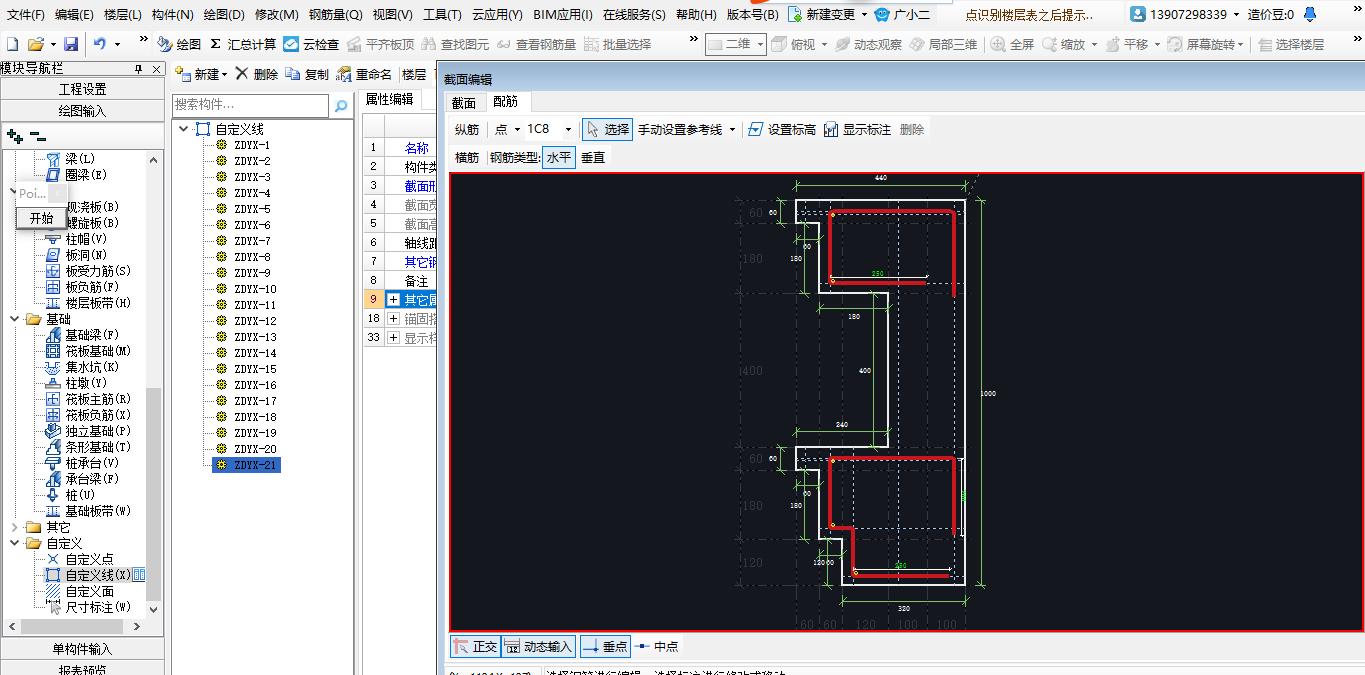Open the 平移 pan dropdown
The width and height of the screenshot is (1365, 675).
1157,44
